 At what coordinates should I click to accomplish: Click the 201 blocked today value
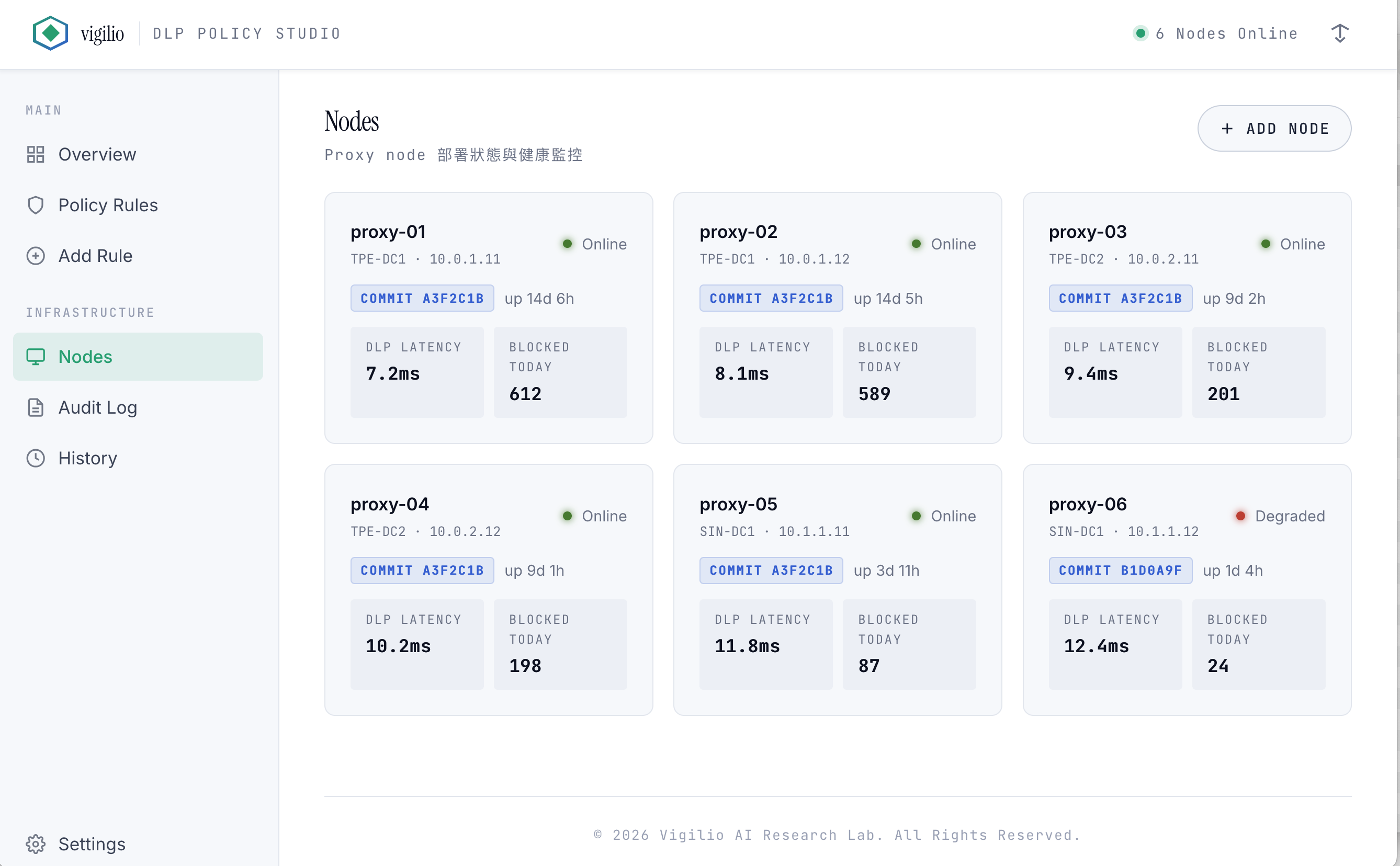coord(1224,394)
